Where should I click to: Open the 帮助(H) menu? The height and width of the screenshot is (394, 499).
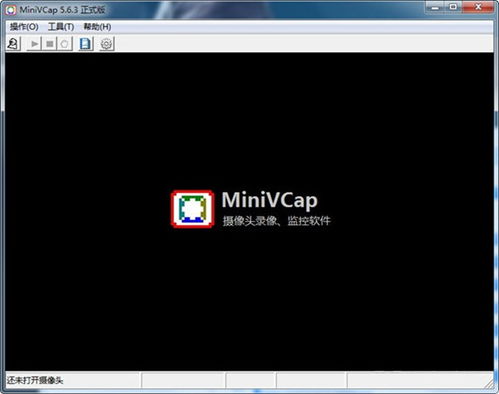97,27
